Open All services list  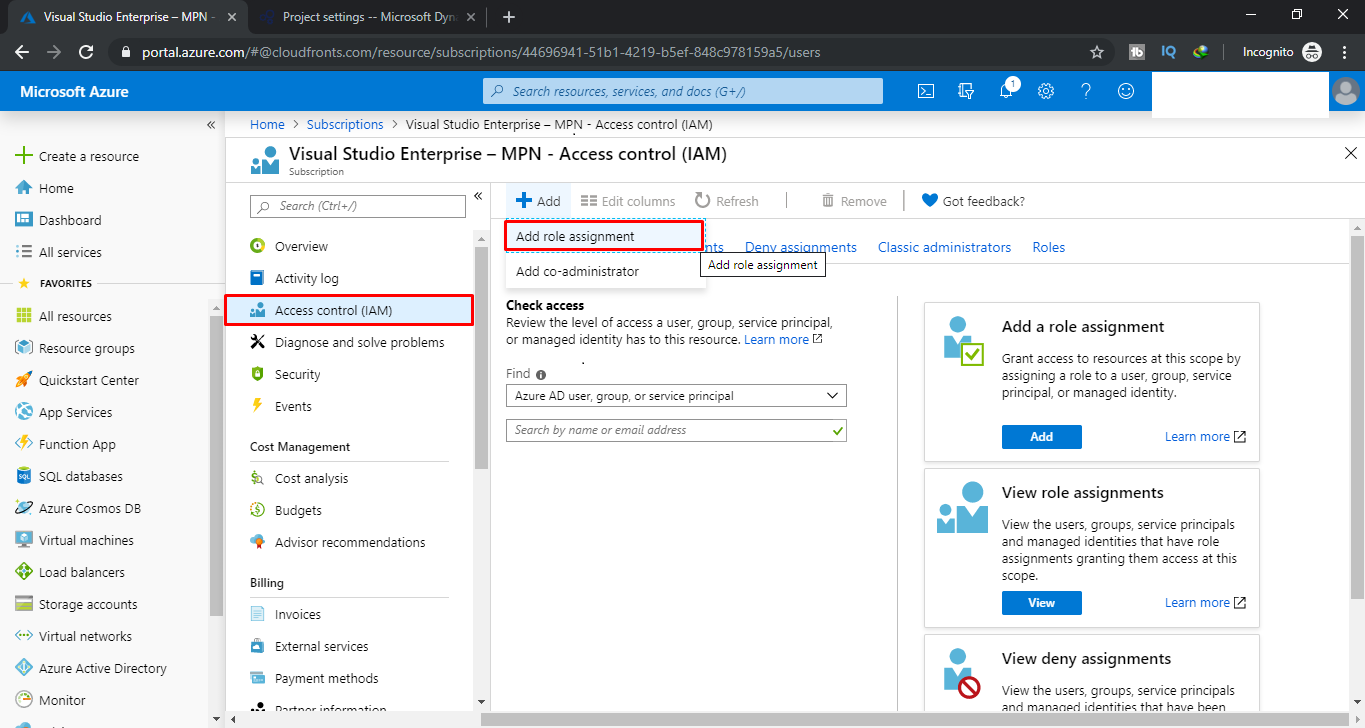59,252
